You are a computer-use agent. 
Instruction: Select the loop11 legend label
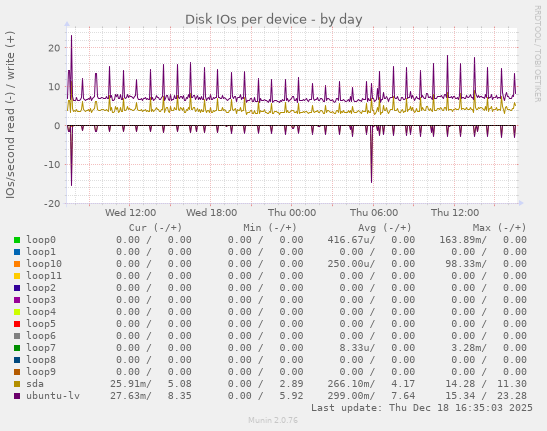point(44,276)
